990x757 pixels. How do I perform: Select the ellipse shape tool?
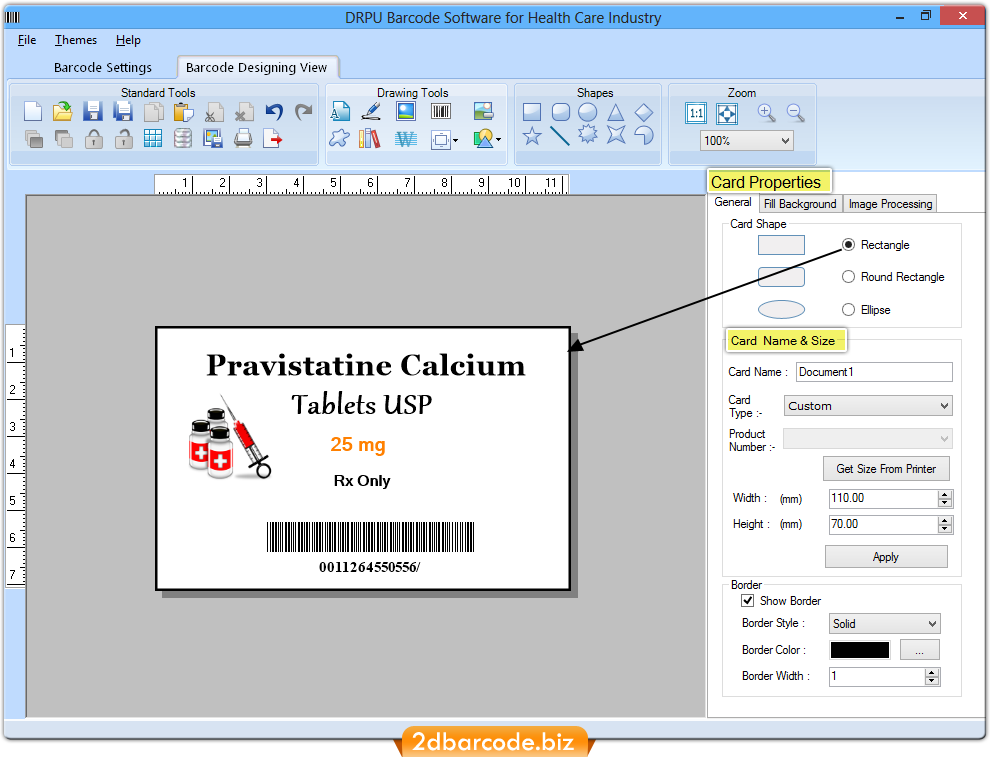(x=588, y=112)
